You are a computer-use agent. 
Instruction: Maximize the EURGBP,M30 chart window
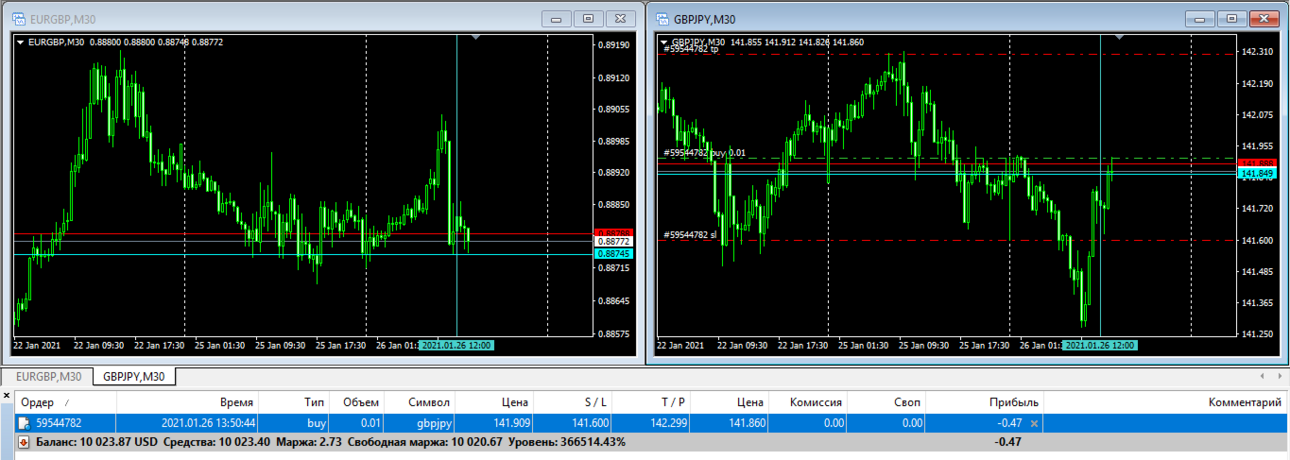pyautogui.click(x=588, y=18)
